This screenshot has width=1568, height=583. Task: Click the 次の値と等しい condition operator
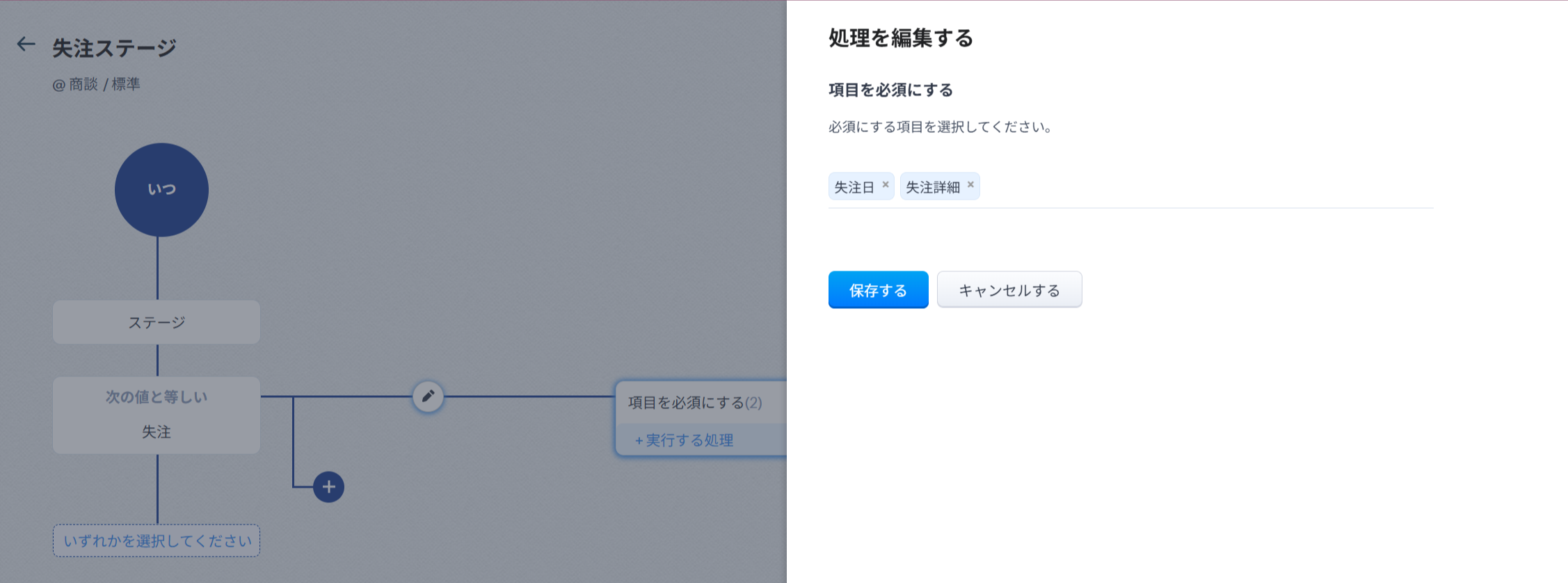click(157, 397)
